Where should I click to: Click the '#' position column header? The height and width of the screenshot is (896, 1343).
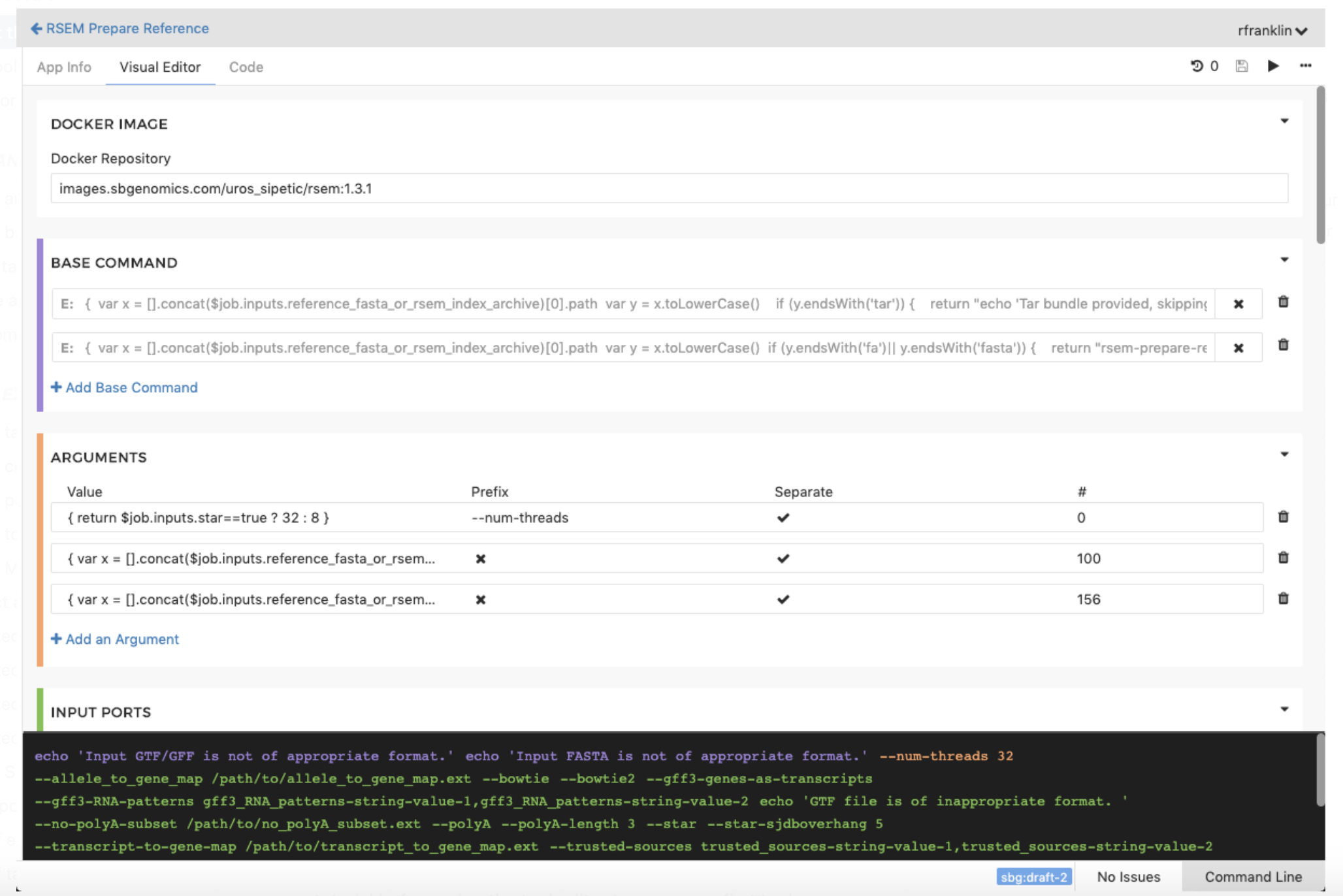click(x=1082, y=492)
